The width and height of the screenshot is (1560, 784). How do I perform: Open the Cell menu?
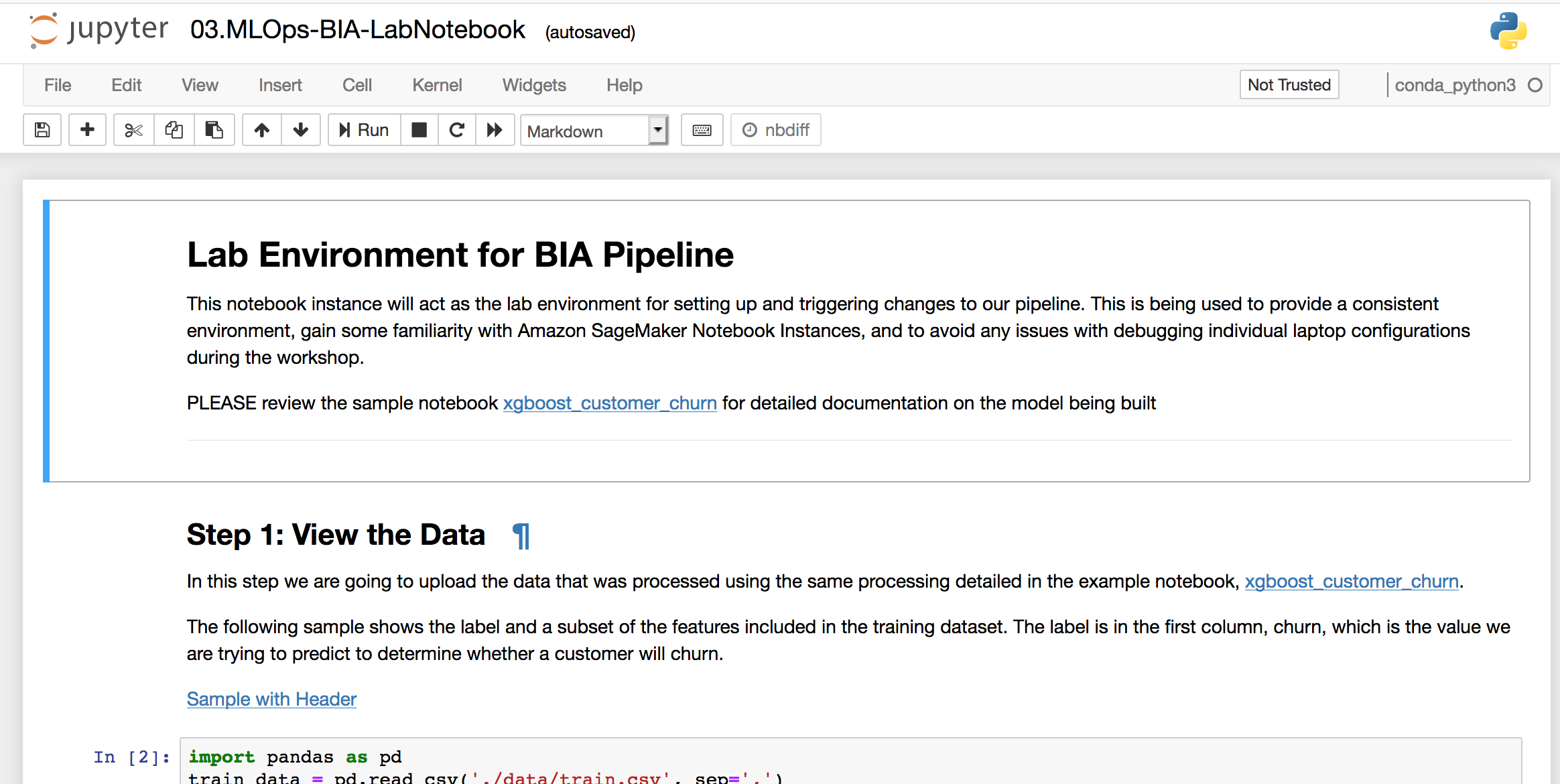pyautogui.click(x=357, y=85)
